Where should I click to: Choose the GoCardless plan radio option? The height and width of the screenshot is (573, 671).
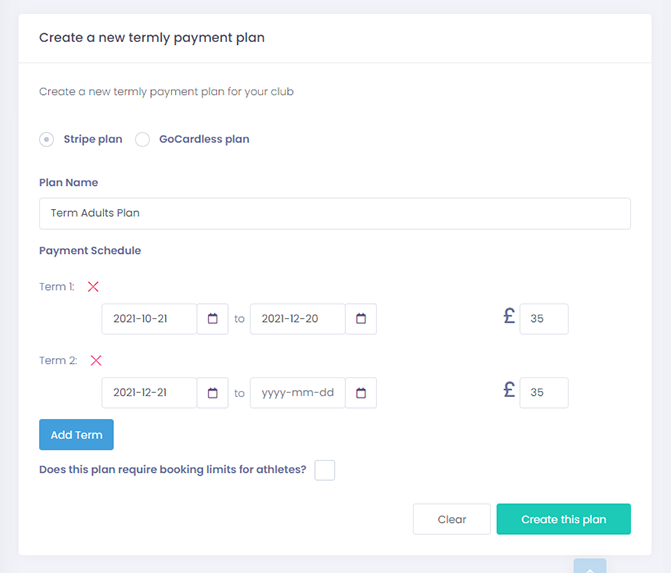pyautogui.click(x=142, y=140)
